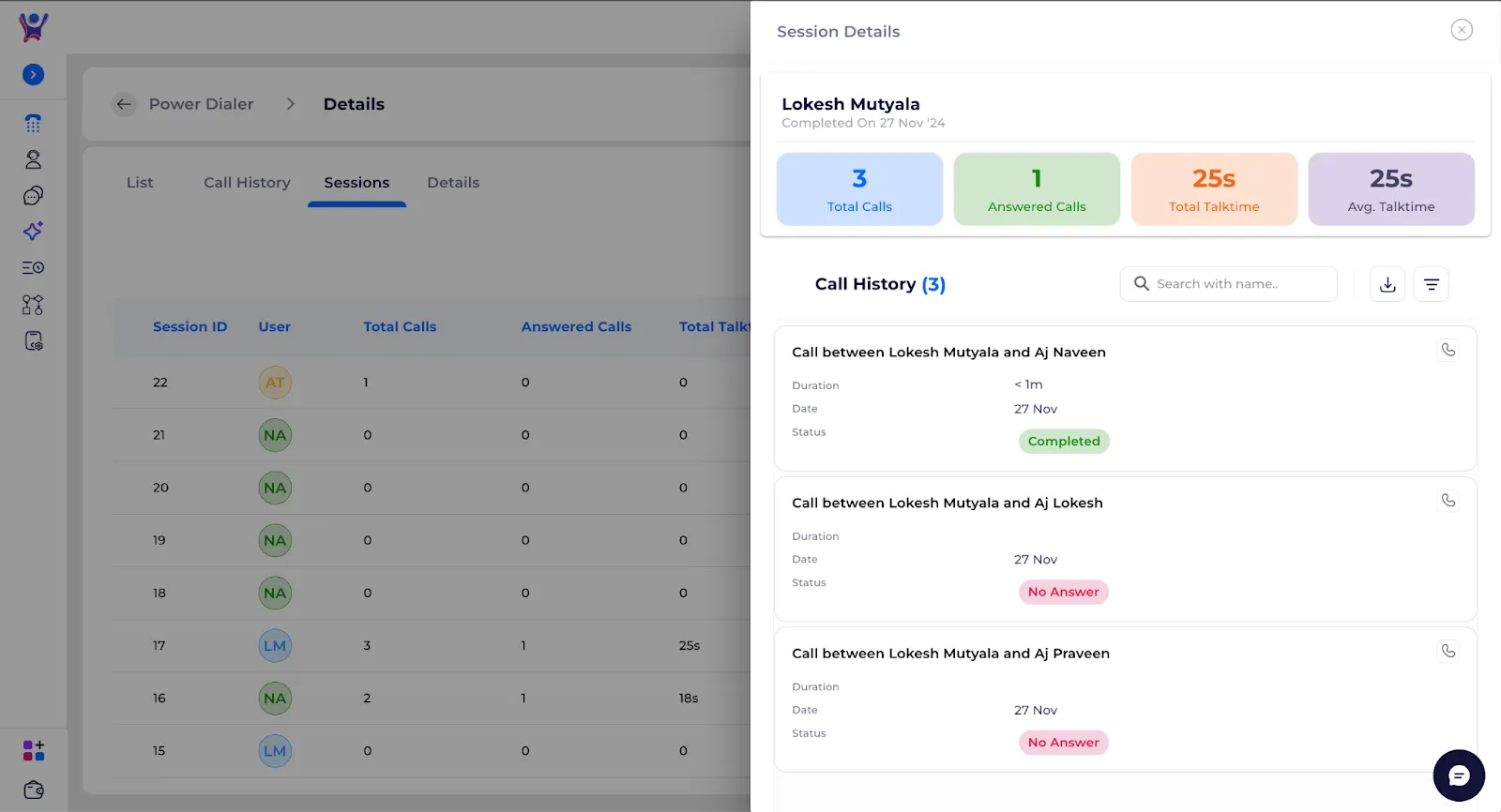Open the device settings sidebar icon
The width and height of the screenshot is (1501, 812).
pyautogui.click(x=33, y=341)
